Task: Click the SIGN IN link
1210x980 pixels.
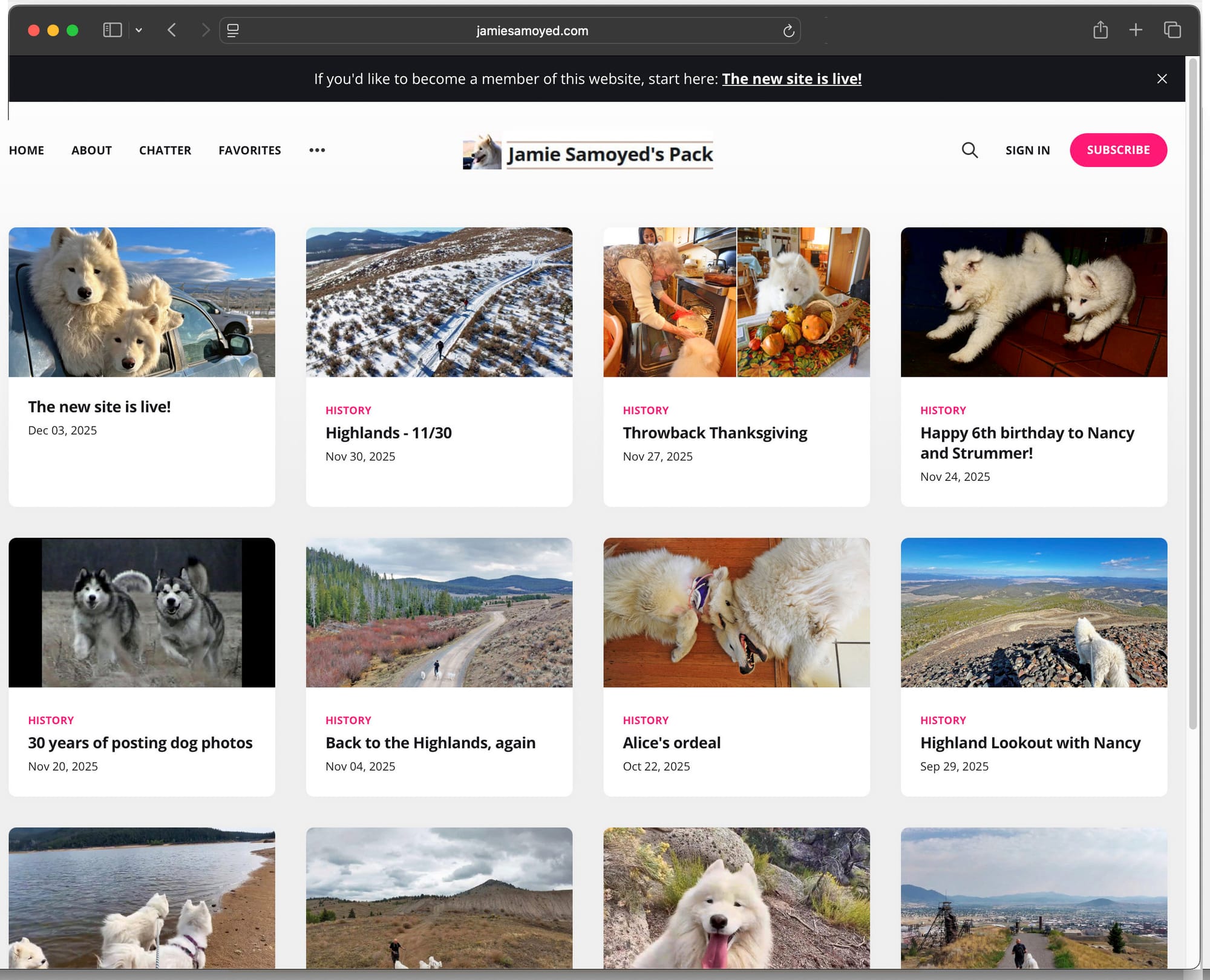Action: point(1027,150)
